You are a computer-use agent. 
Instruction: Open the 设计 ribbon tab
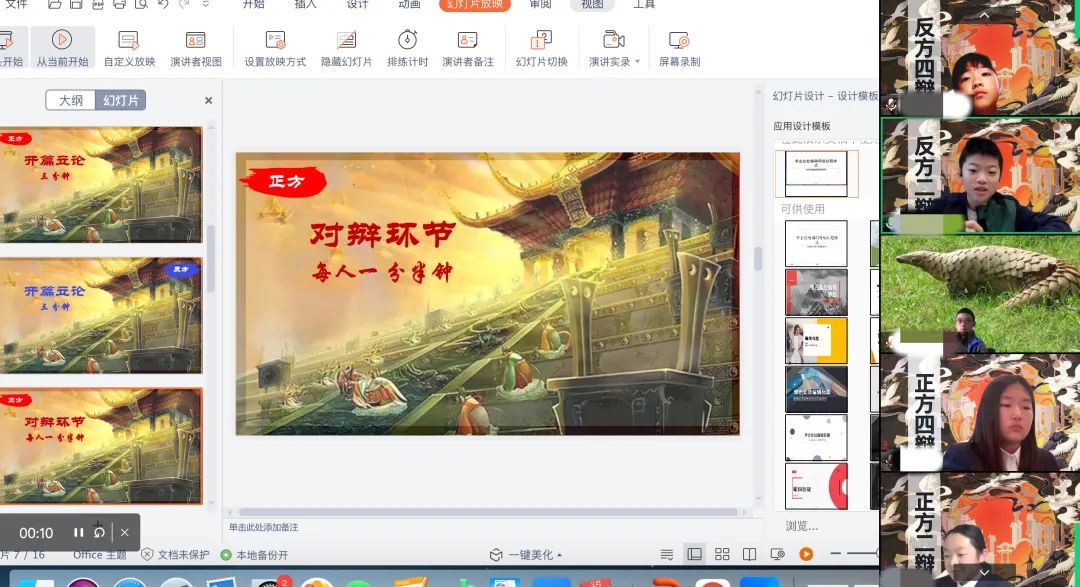coord(357,4)
